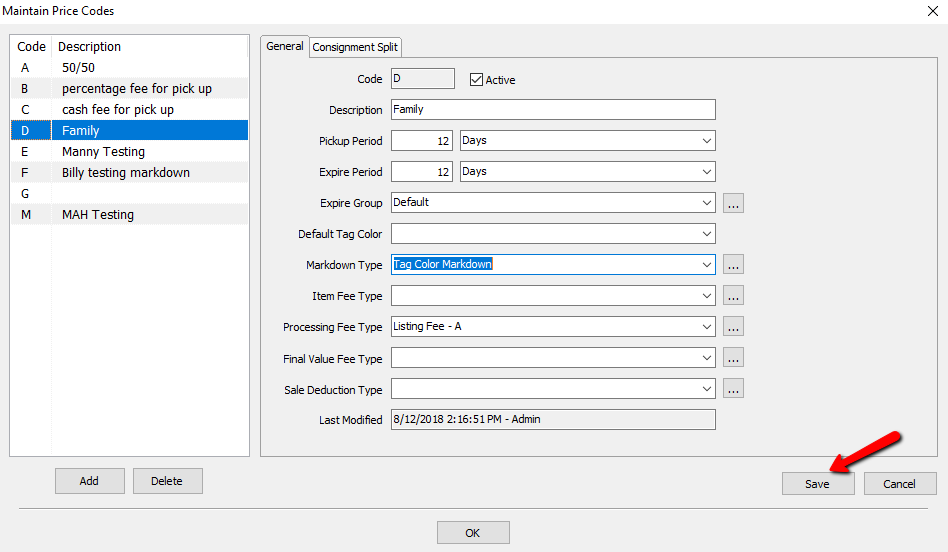Screen dimensions: 948x552
Task: Click the Cancel button
Action: click(900, 484)
